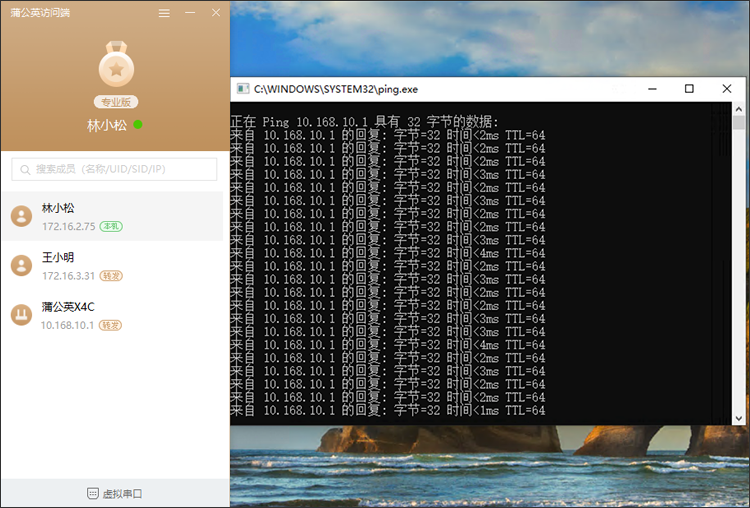This screenshot has width=750, height=508.
Task: Click router icon of 蒲公英X4C
Action: tap(22, 315)
